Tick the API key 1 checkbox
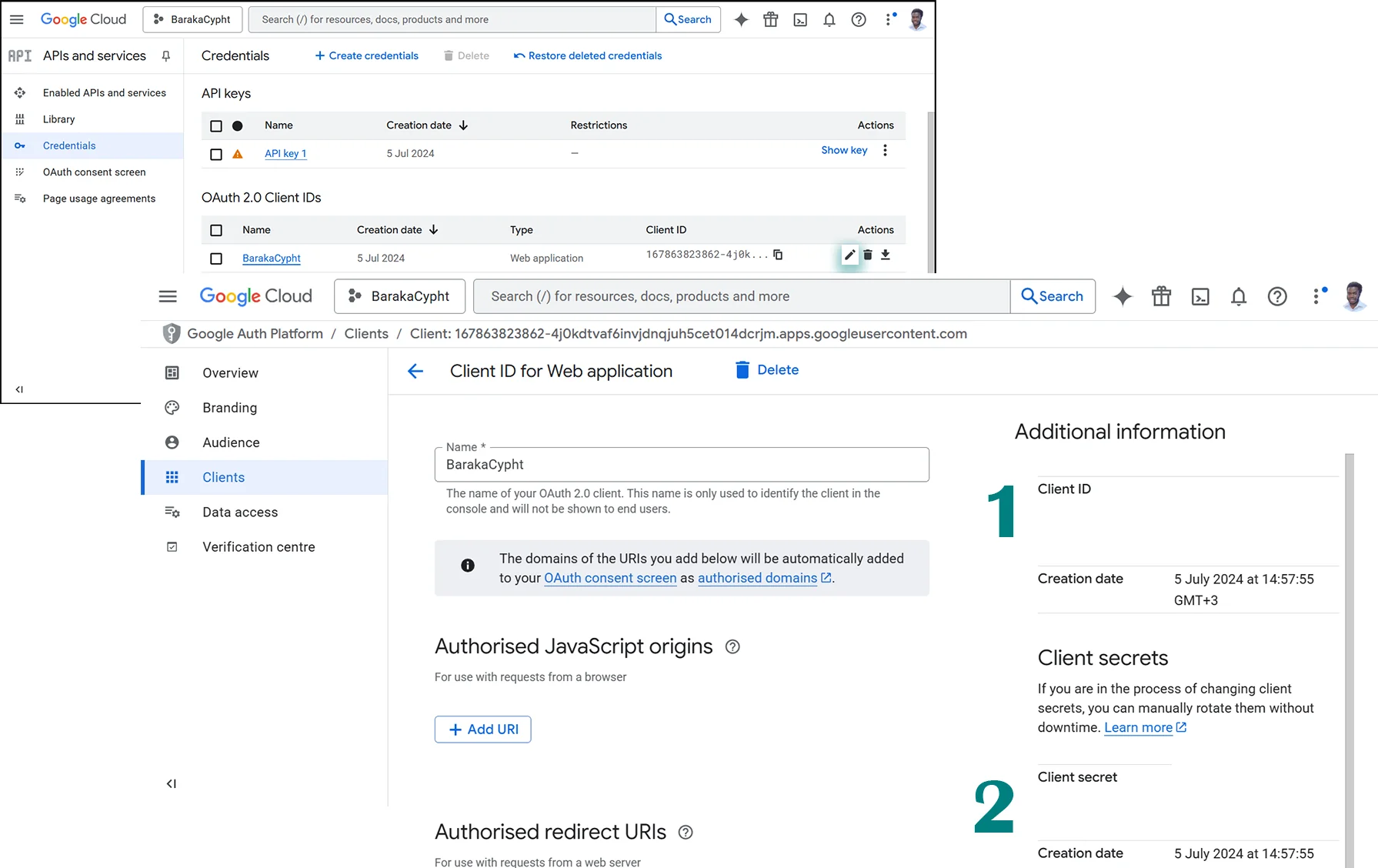1378x868 pixels. coord(216,155)
